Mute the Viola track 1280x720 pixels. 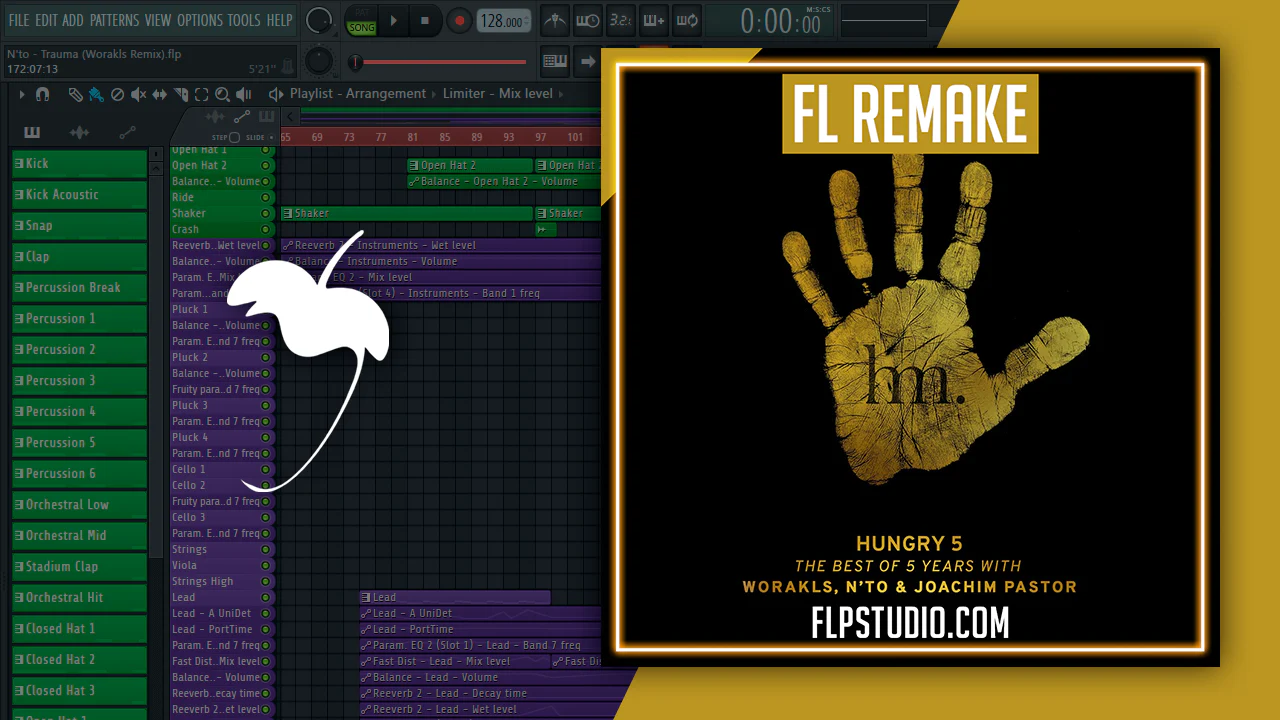tap(265, 565)
